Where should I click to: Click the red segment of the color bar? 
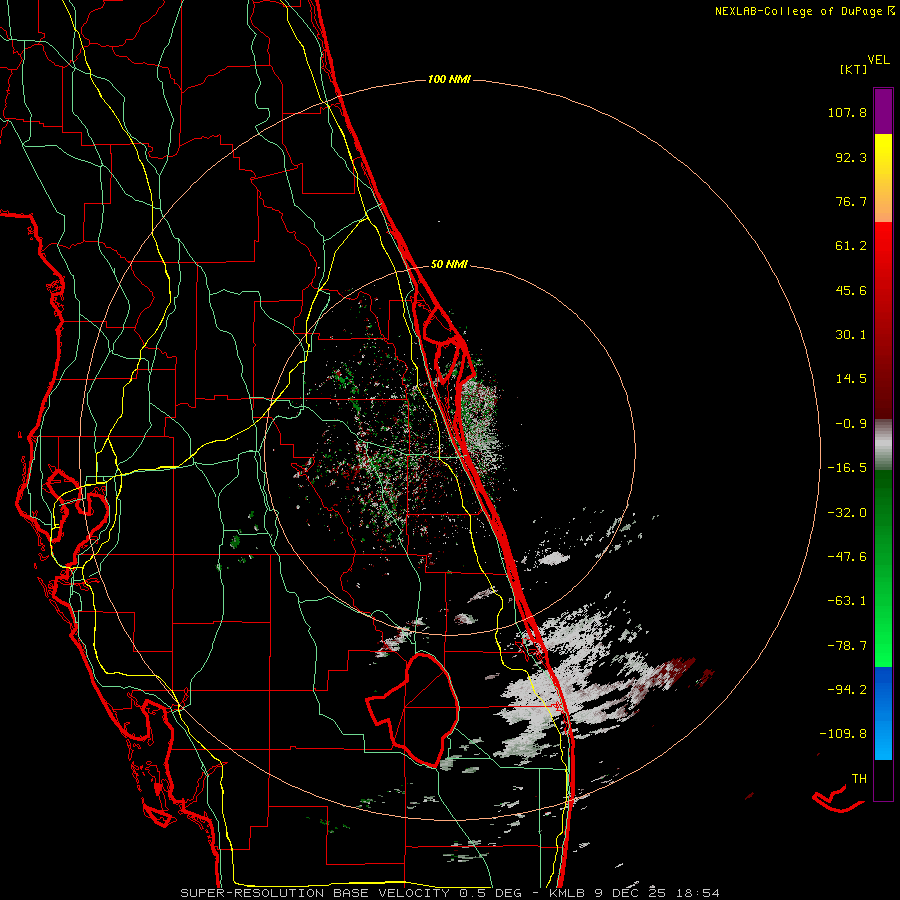click(883, 320)
